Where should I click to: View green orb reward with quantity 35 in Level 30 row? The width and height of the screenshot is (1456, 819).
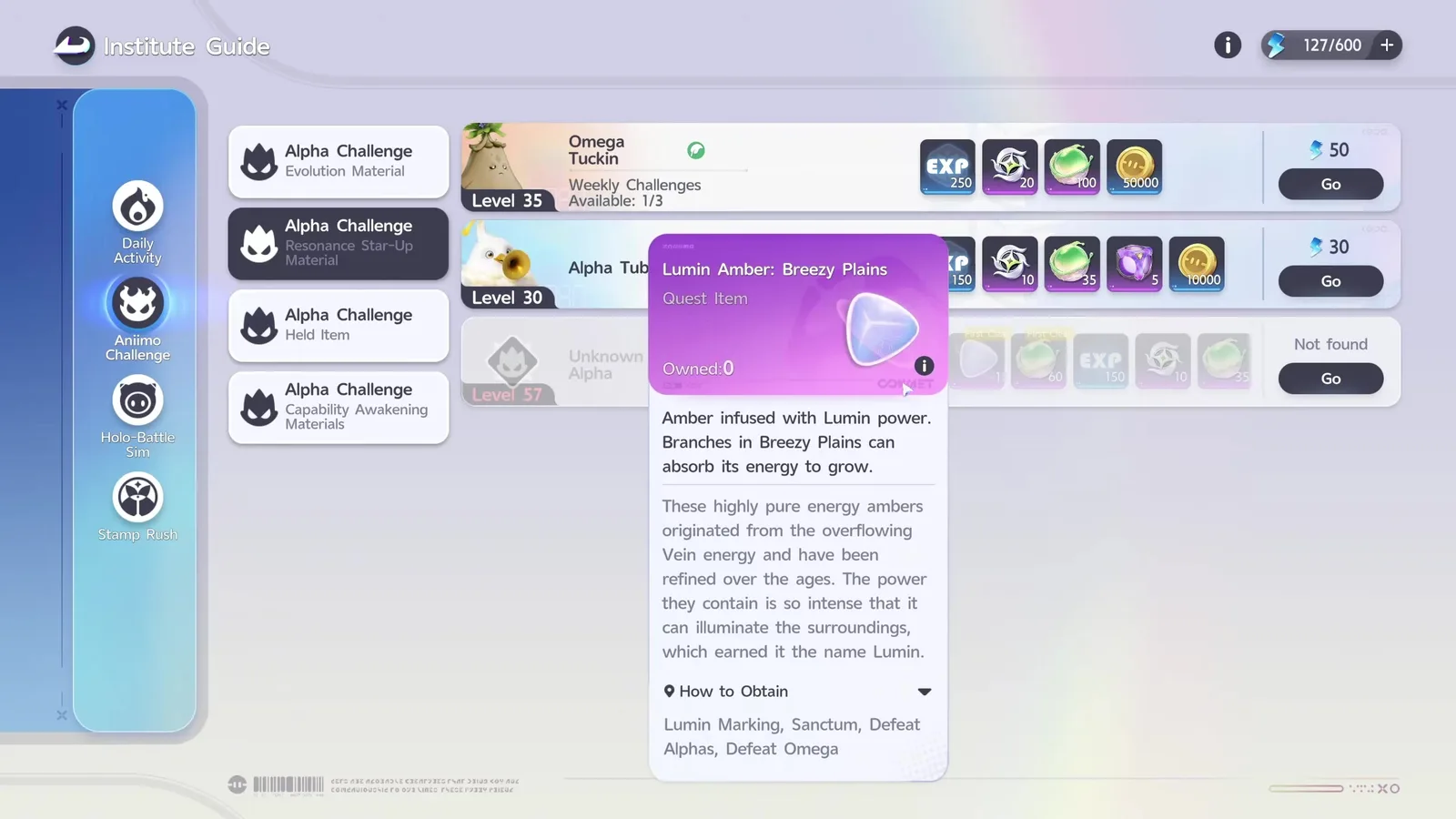1072,264
